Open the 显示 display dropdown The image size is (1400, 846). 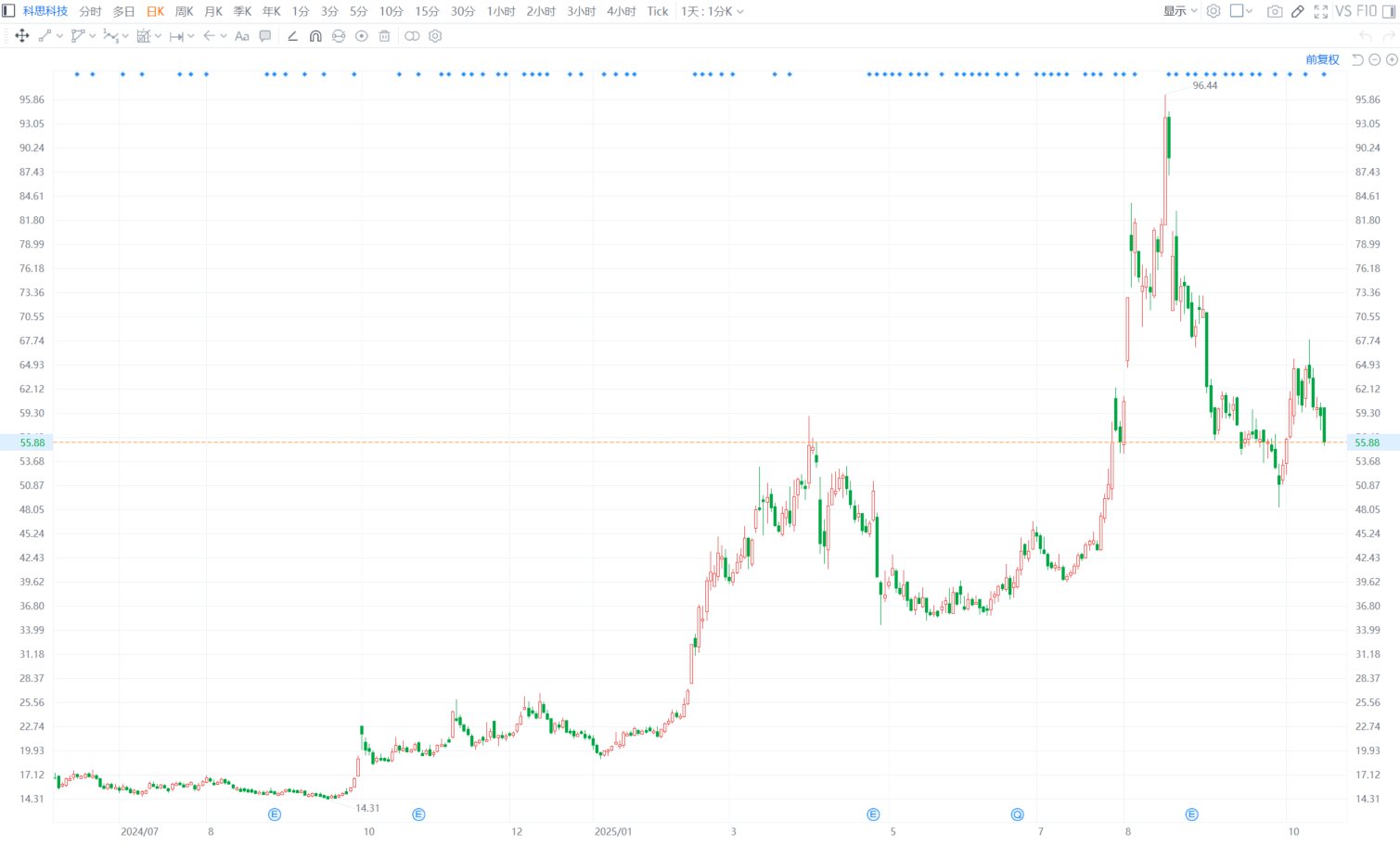pyautogui.click(x=1180, y=11)
